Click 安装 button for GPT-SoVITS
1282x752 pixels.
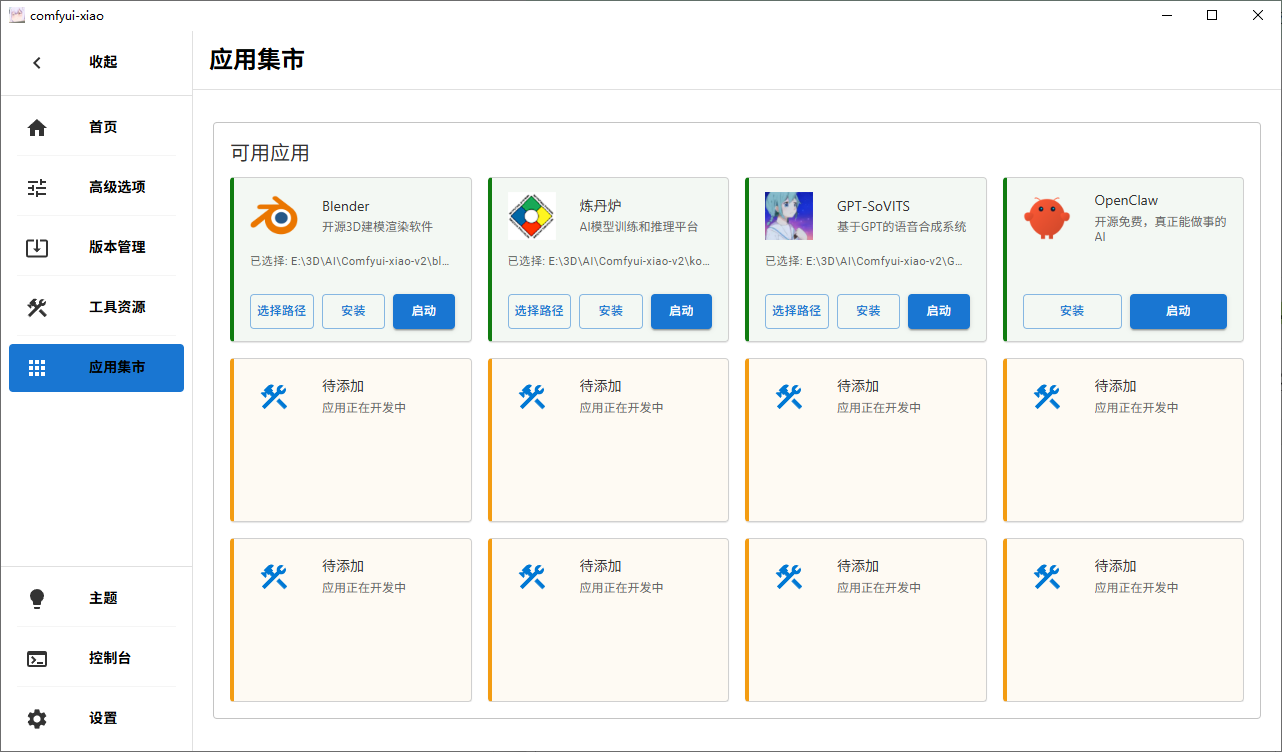coord(868,311)
